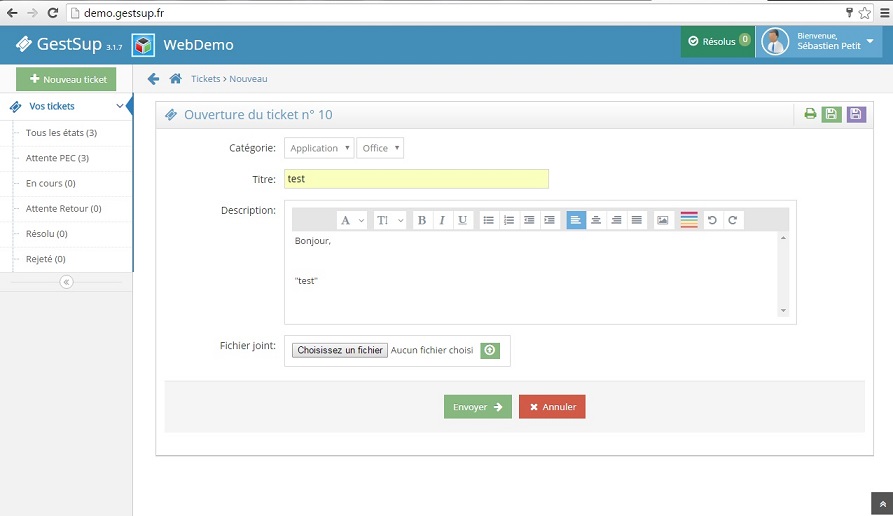Go to the home page icon
This screenshot has width=893, height=516.
[175, 79]
